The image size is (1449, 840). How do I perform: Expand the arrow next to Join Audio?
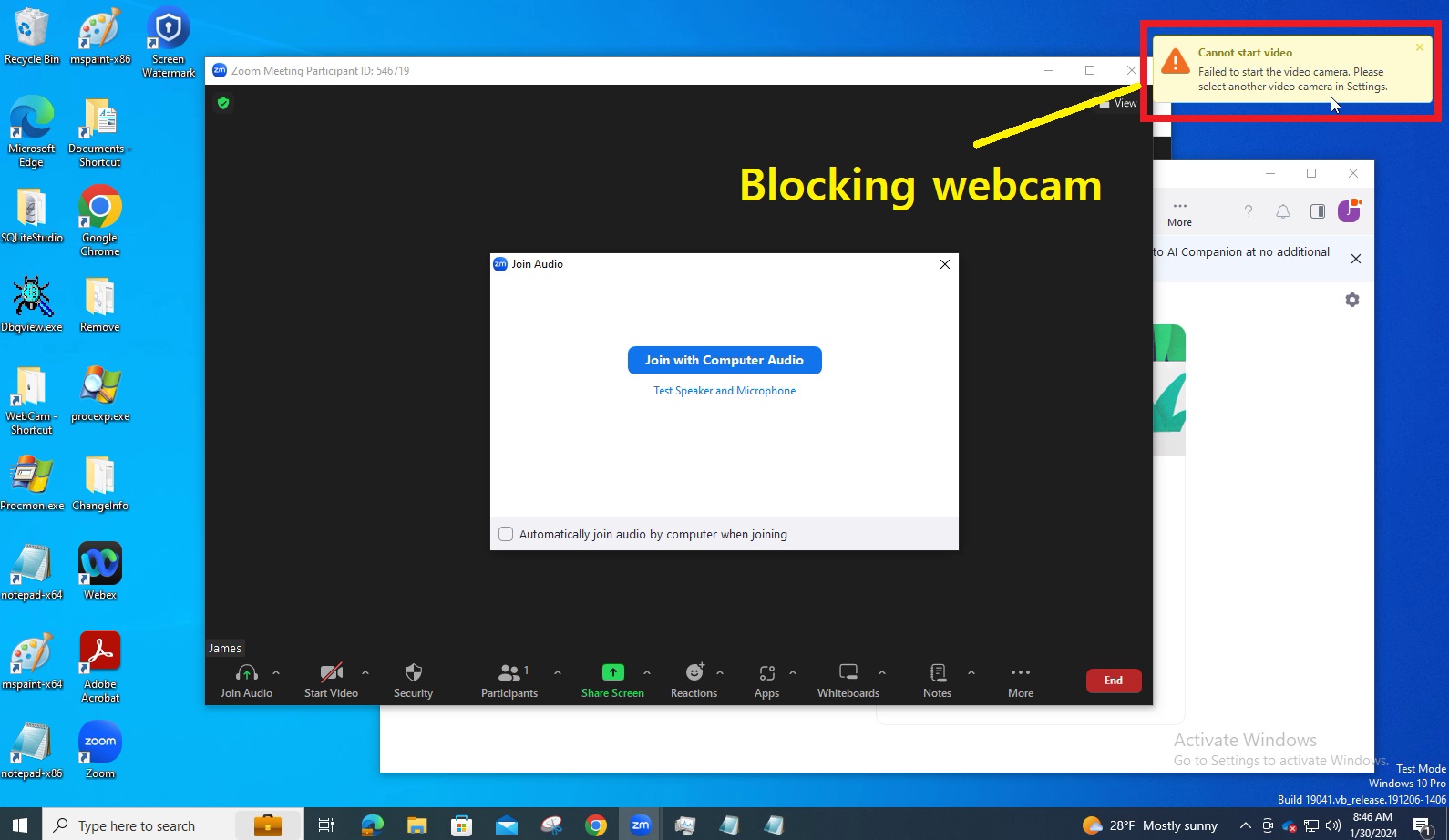[x=276, y=672]
